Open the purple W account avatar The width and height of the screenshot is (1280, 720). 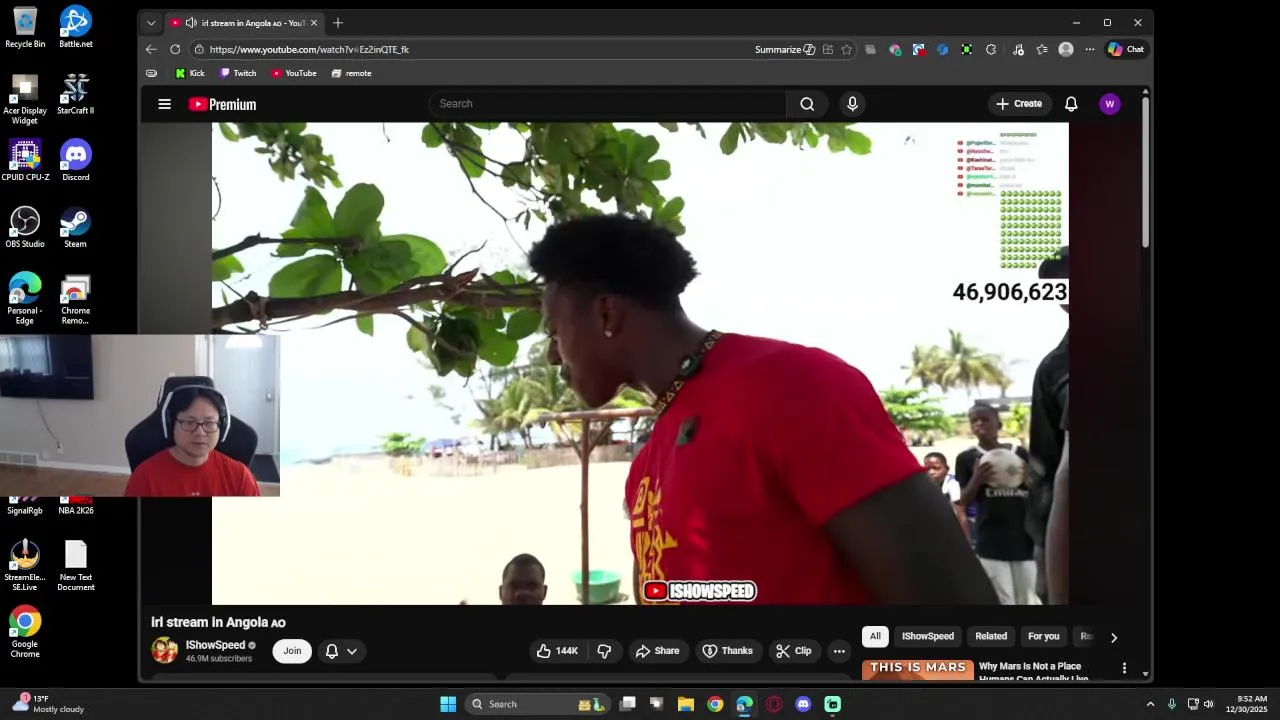tap(1109, 104)
